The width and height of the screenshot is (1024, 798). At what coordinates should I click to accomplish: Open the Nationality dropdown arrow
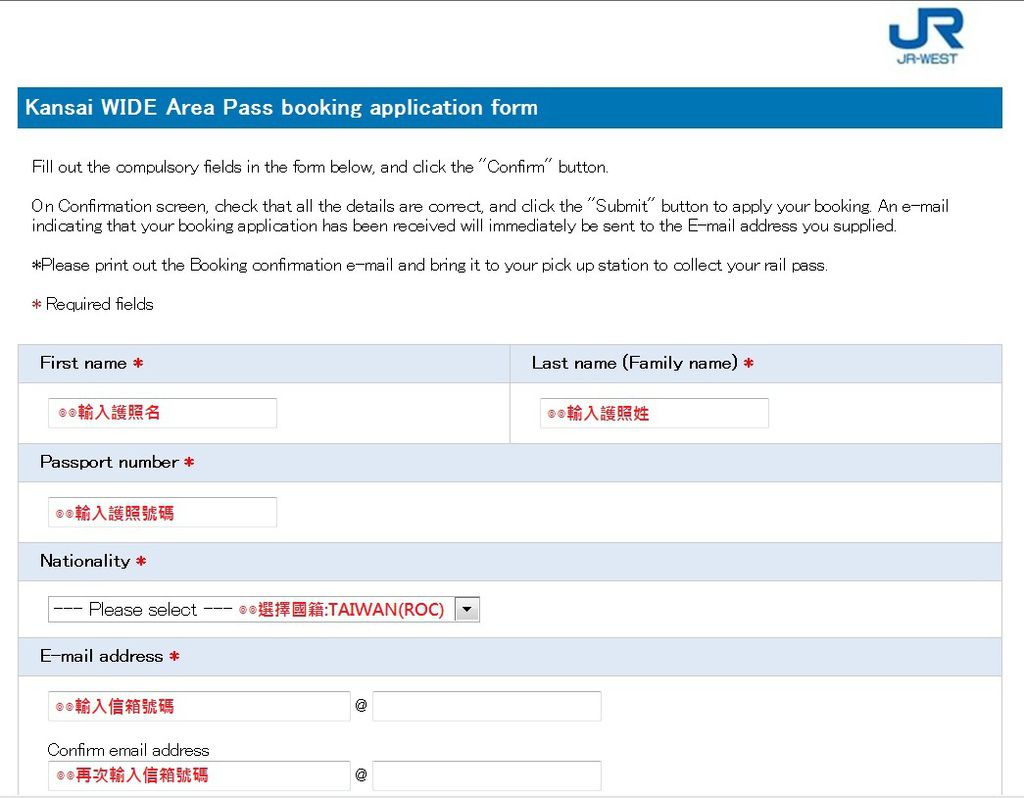click(467, 609)
